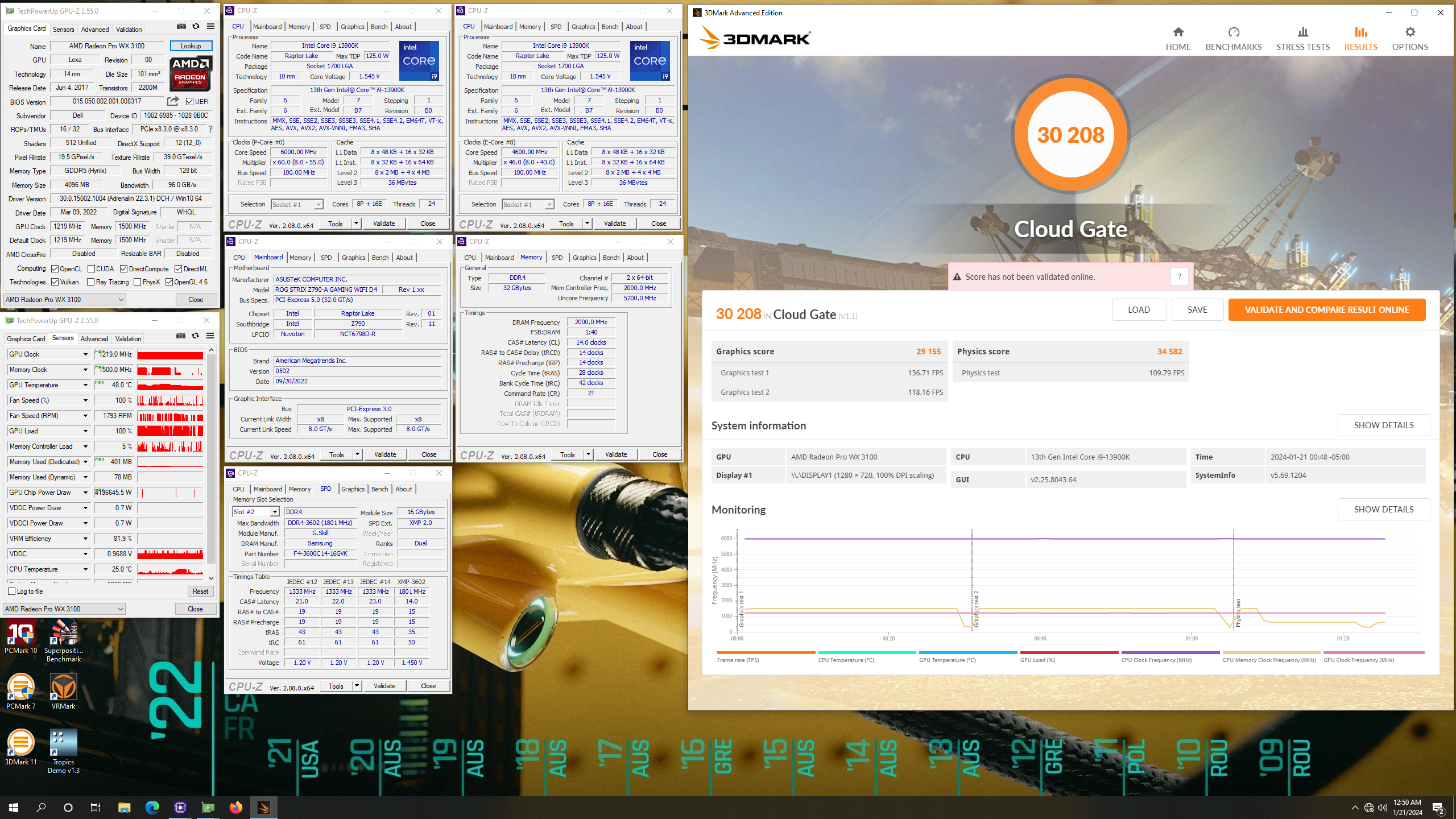The width and height of the screenshot is (1456, 819).
Task: Expand the GPU Temperature sensor dropdown
Action: [x=85, y=385]
